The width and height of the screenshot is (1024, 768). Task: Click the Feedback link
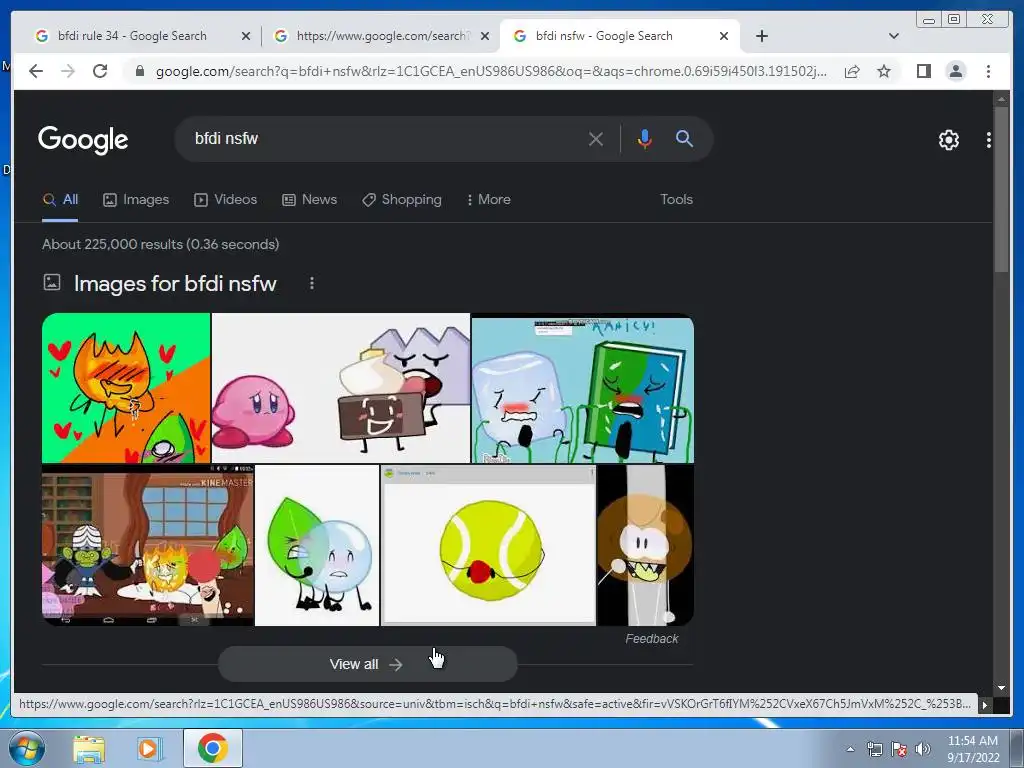[651, 639]
